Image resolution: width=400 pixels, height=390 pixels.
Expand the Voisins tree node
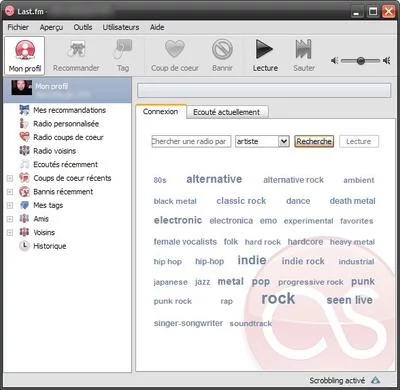click(10, 233)
